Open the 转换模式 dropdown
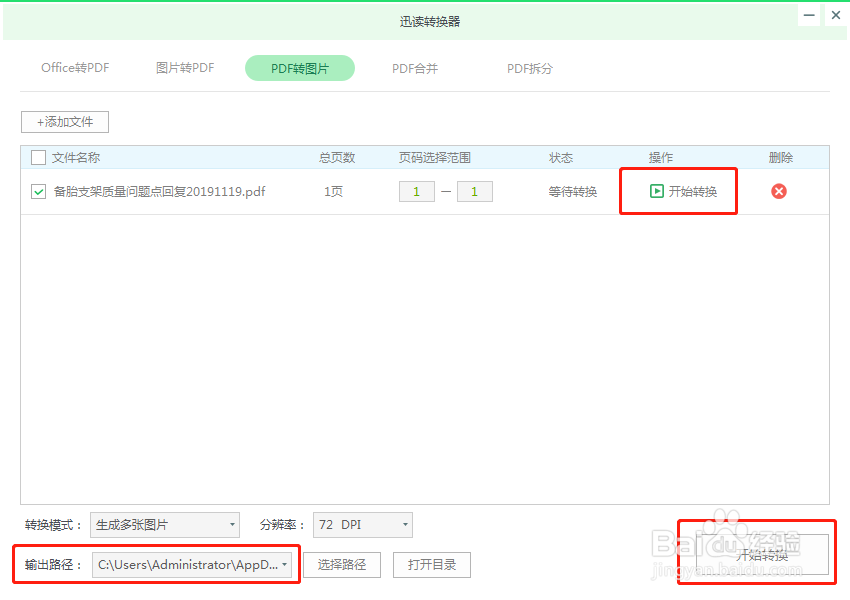850x600 pixels. coord(165,525)
